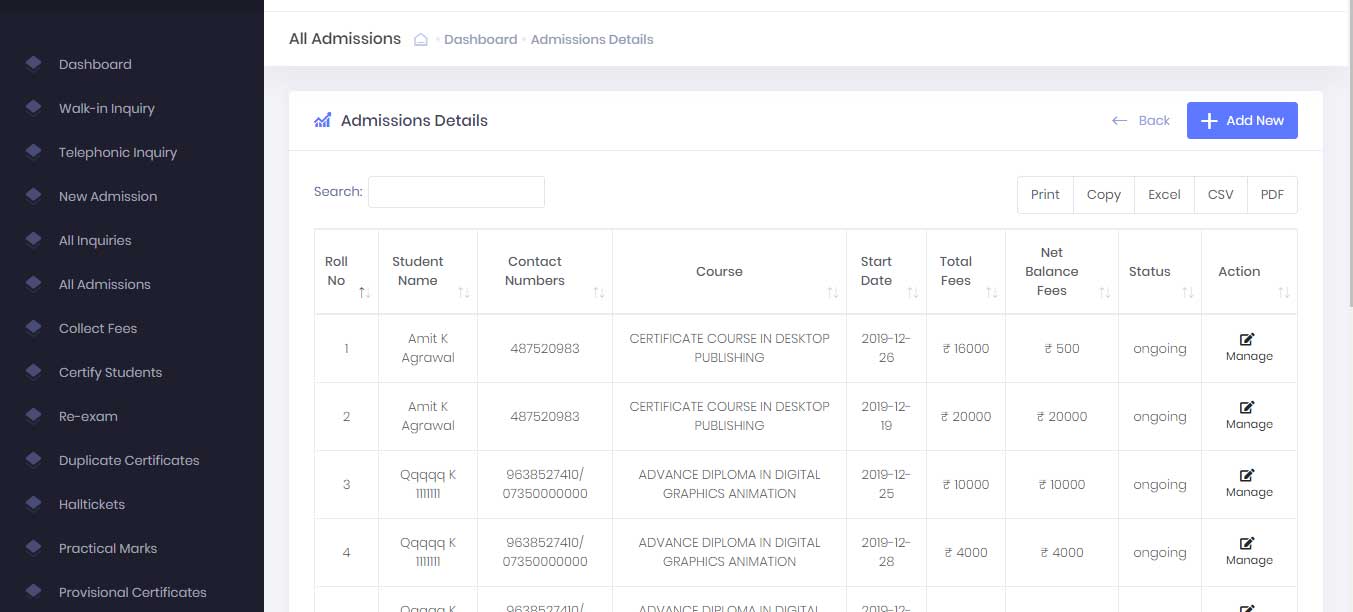Click the diamond icon beside Duplicate Certificates
The image size is (1353, 612).
coord(33,460)
